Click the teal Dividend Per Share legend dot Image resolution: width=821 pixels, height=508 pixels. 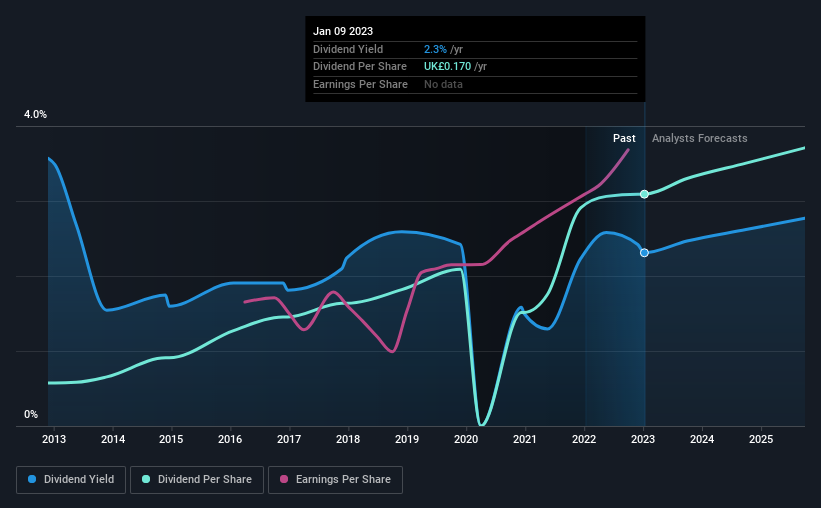tap(146, 479)
